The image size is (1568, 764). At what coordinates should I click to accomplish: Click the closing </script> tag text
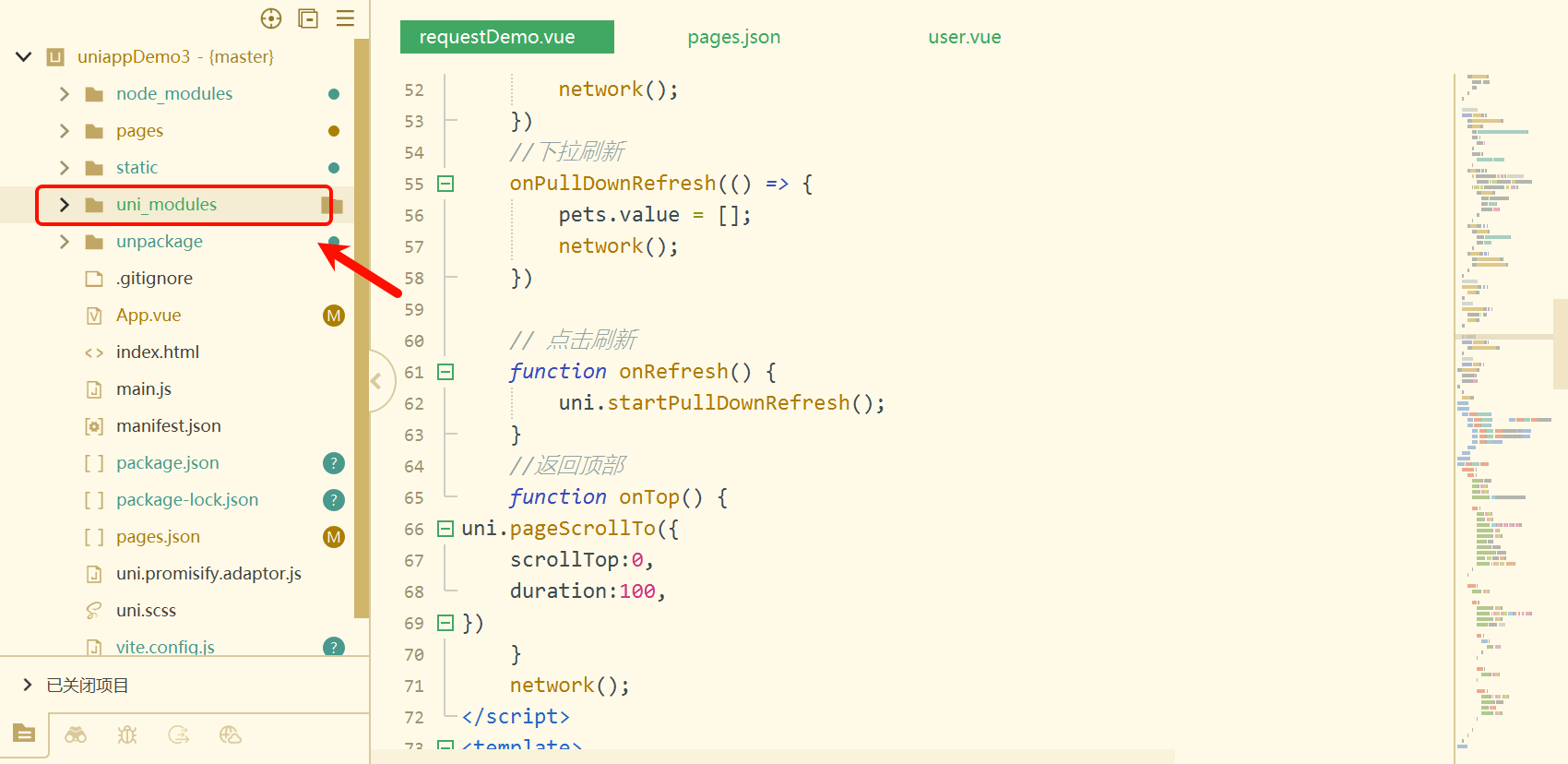tap(516, 717)
